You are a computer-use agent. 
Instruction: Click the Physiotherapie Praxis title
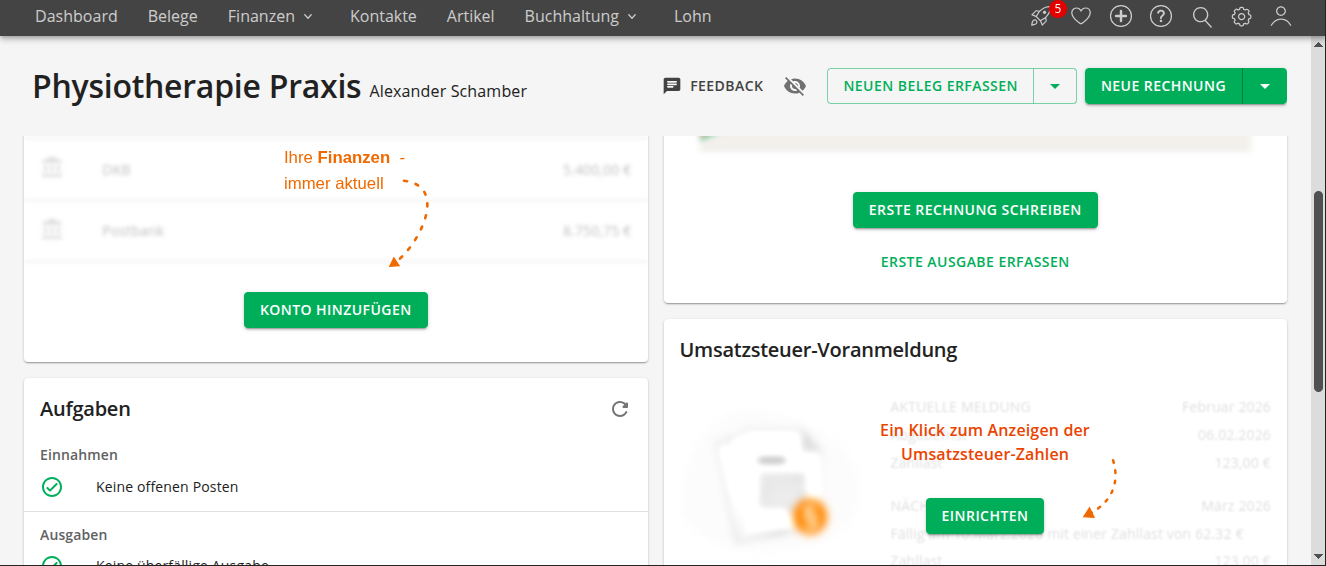196,87
